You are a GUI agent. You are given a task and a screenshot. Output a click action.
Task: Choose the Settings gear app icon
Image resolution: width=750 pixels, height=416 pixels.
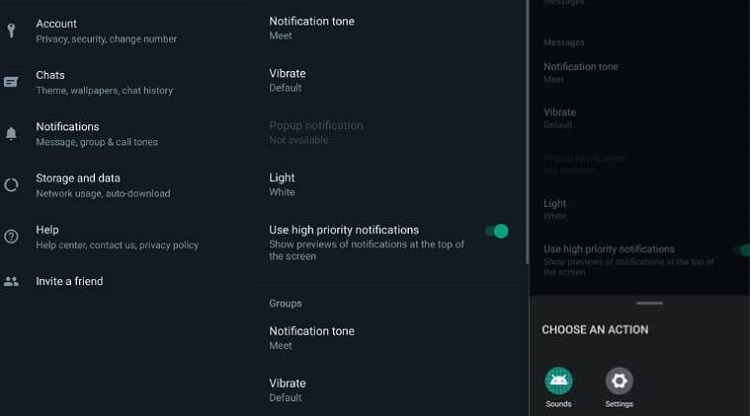[619, 381]
